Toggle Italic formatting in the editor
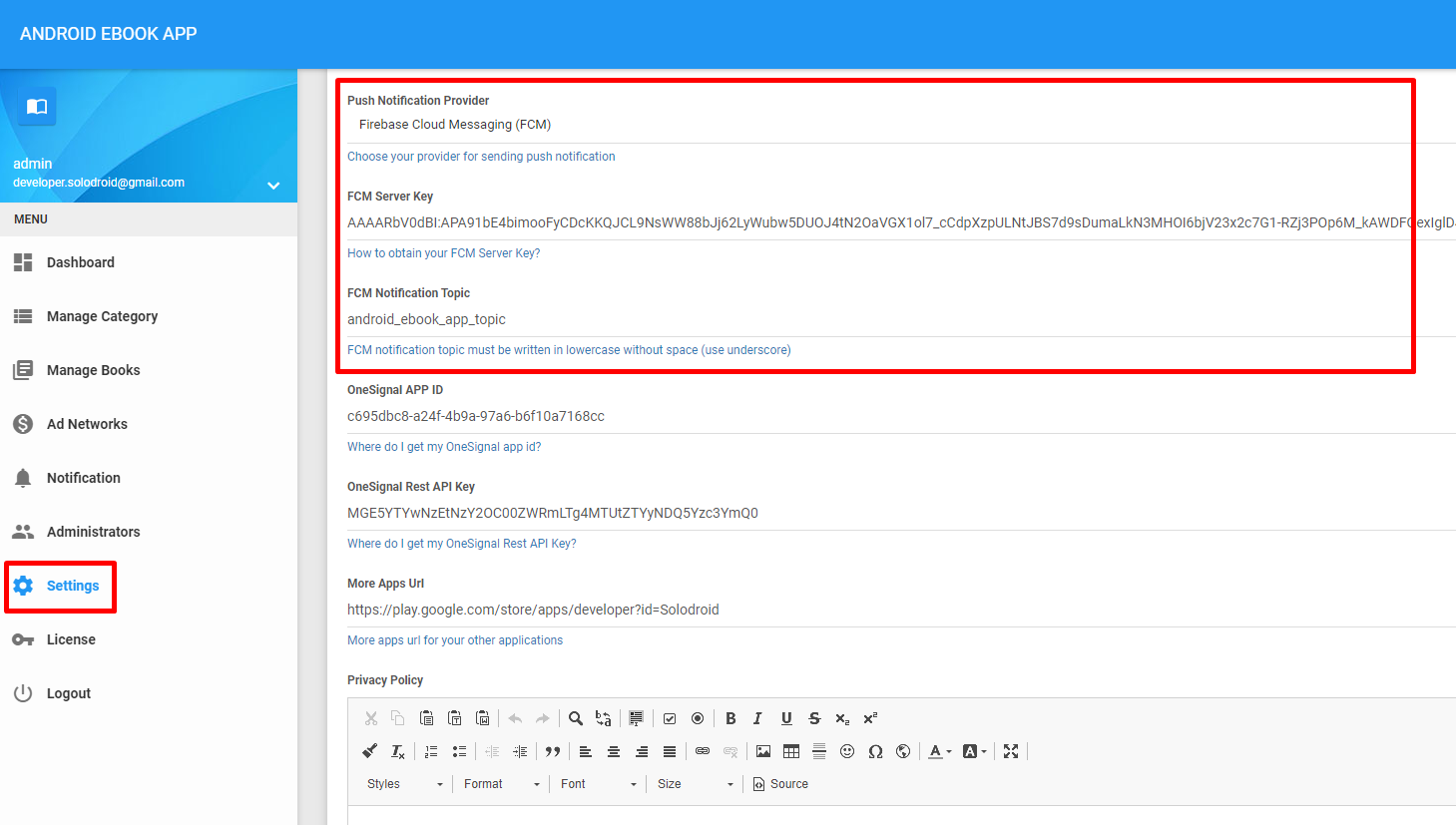 [757, 718]
